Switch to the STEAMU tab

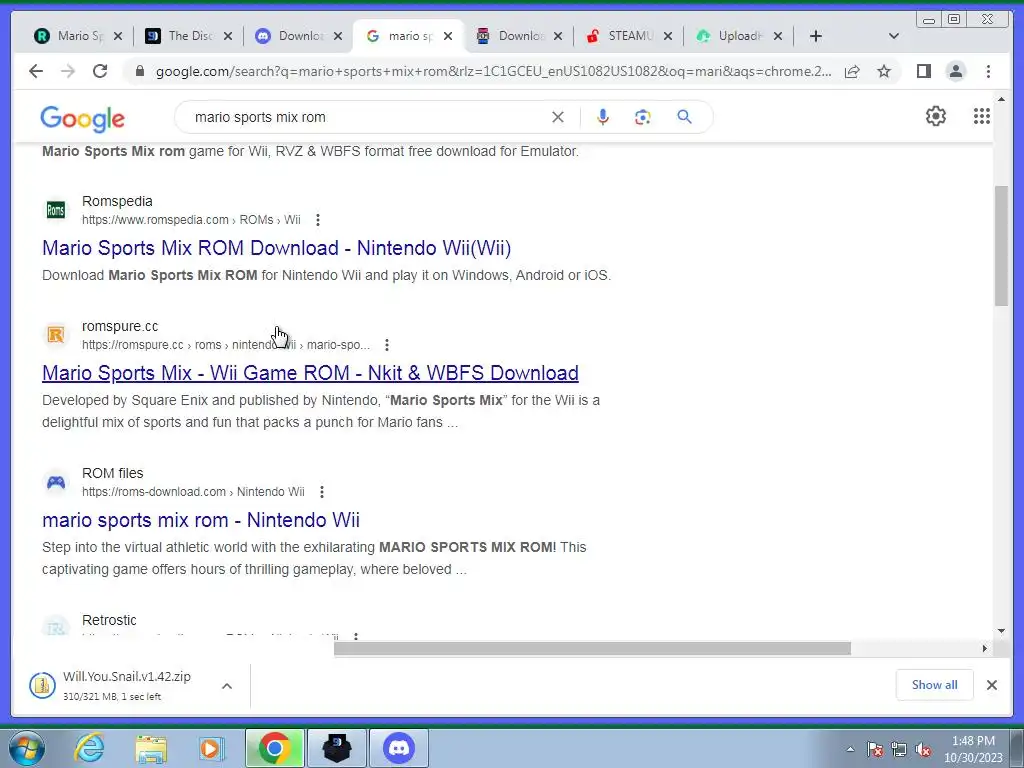(630, 36)
